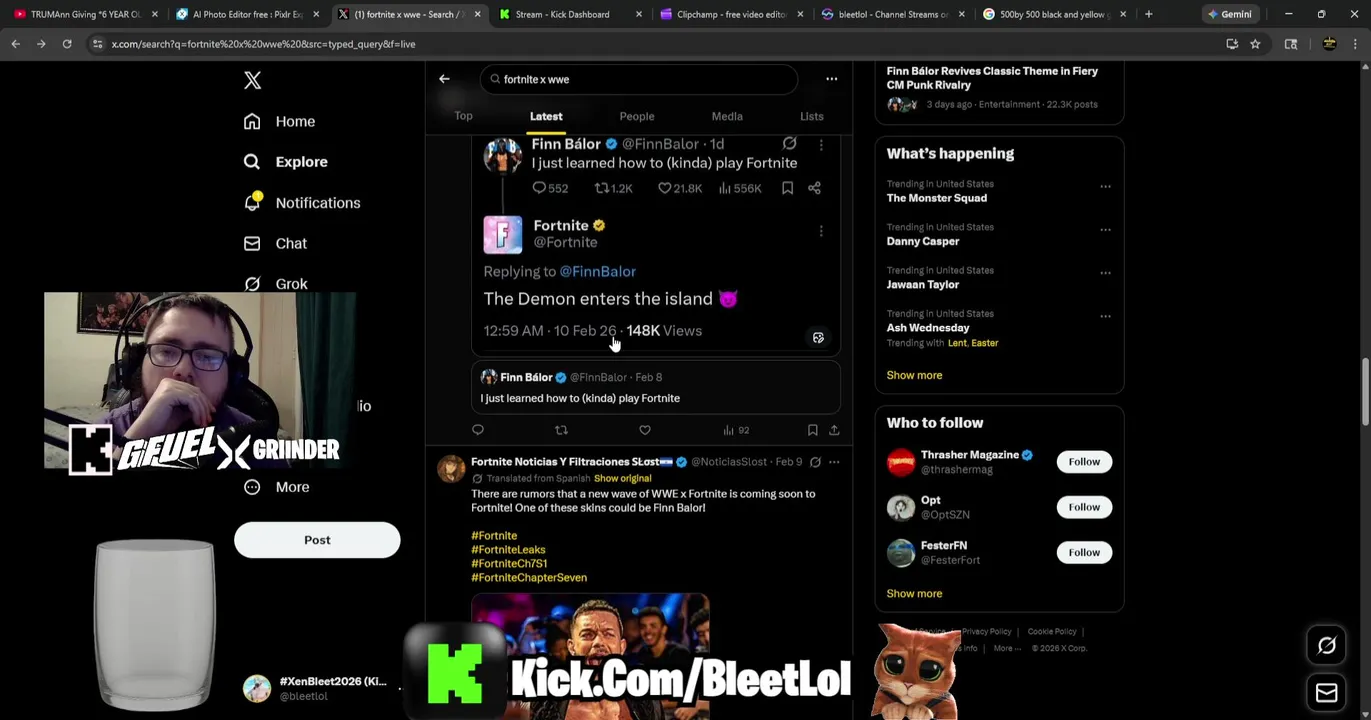Bookmark page with address bar star

point(1255,44)
